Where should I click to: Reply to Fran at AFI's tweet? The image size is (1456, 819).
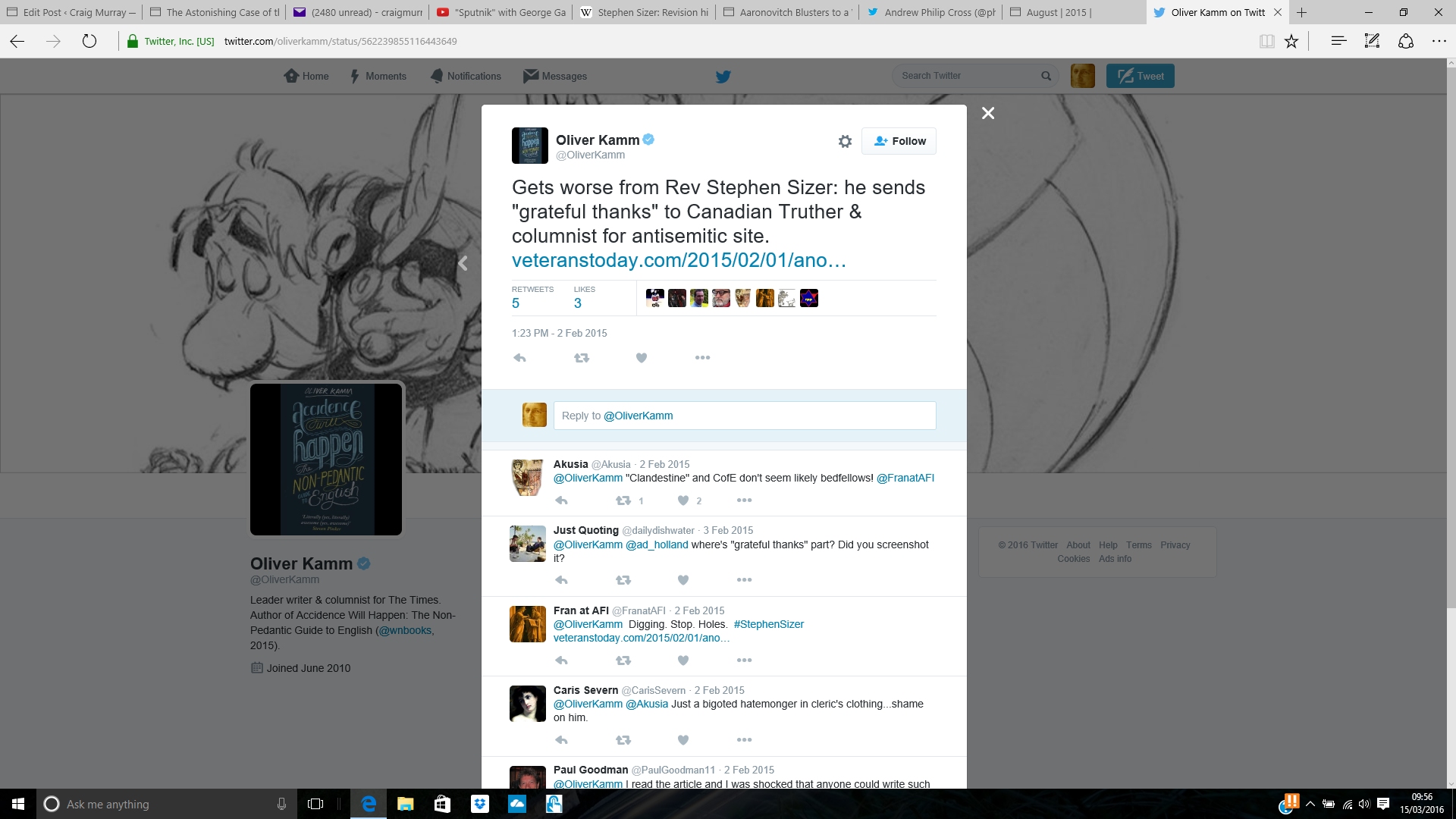pyautogui.click(x=562, y=661)
